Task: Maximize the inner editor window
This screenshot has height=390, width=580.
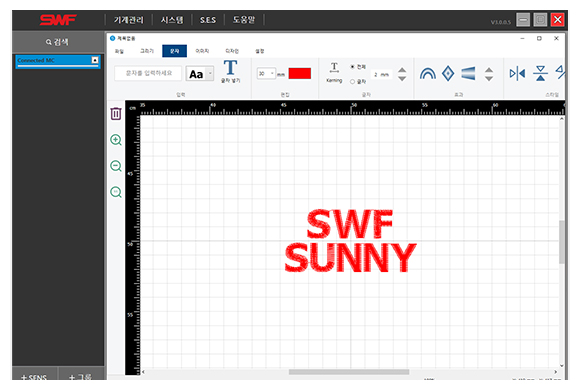Action: pos(539,38)
